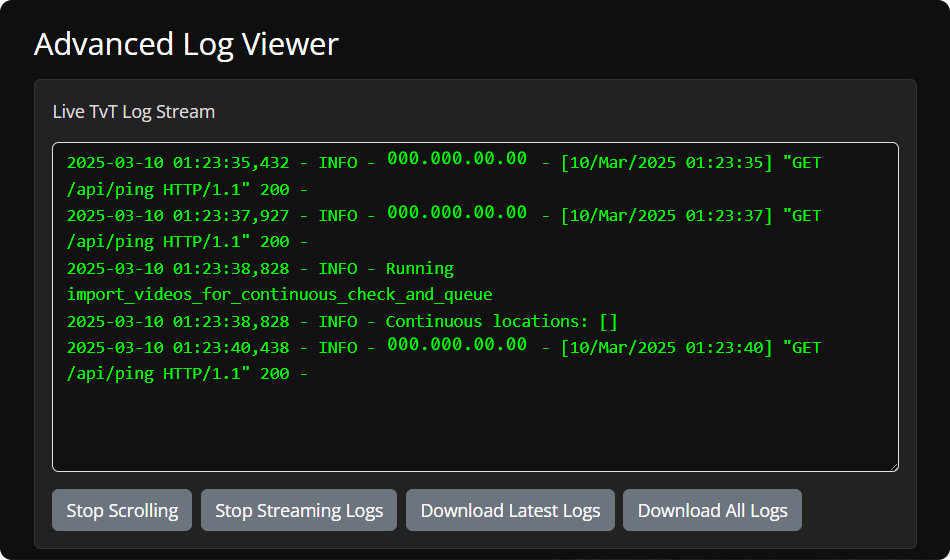This screenshot has width=950, height=560.
Task: Click the 01:23:37,927 log timestamp
Action: click(x=231, y=216)
